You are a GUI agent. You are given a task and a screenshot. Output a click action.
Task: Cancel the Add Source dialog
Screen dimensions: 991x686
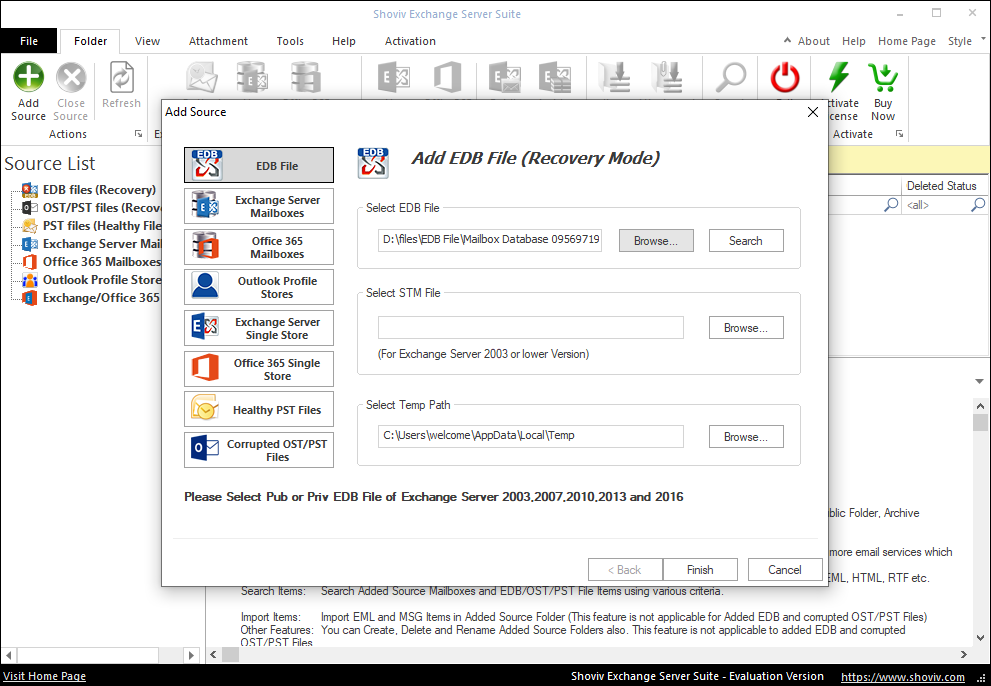tap(785, 570)
